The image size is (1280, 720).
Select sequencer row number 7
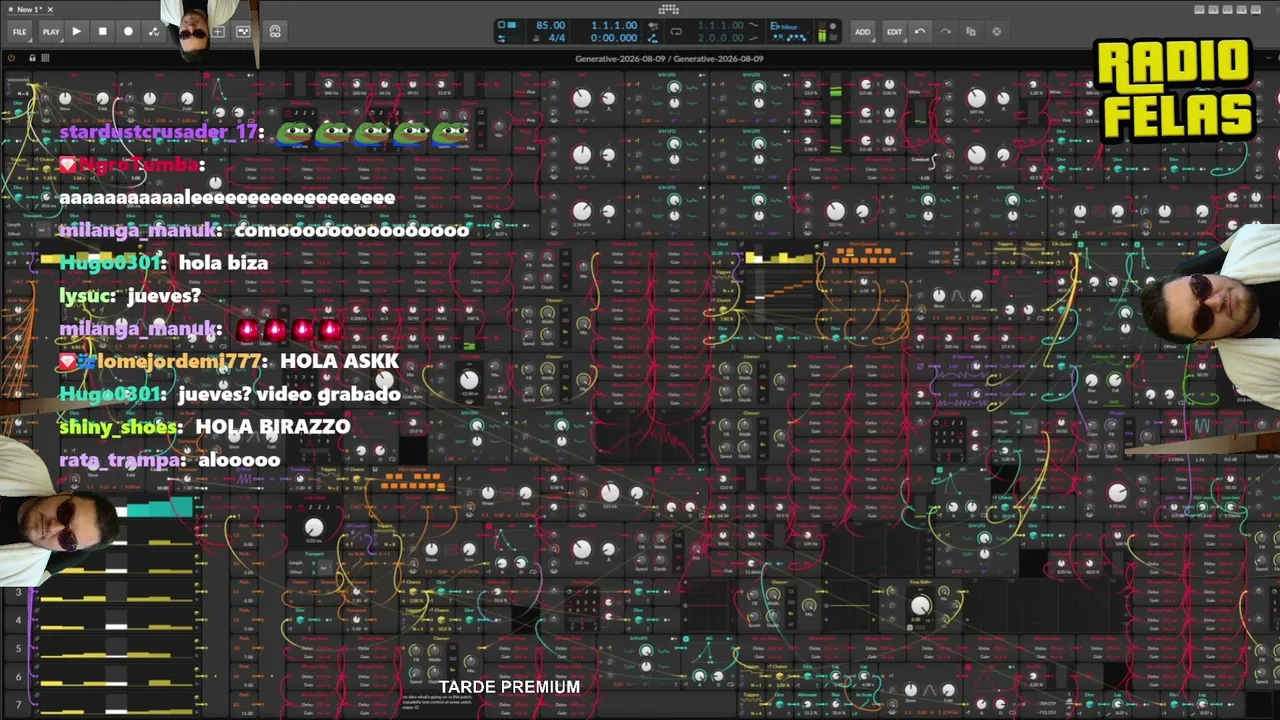pyautogui.click(x=18, y=705)
